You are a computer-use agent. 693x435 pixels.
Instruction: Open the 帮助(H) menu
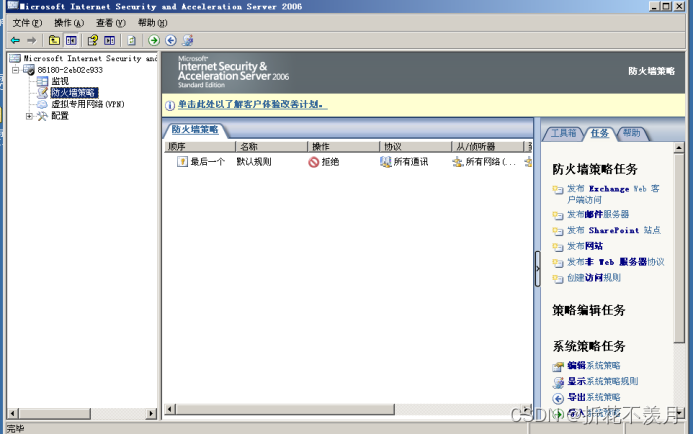coord(152,23)
